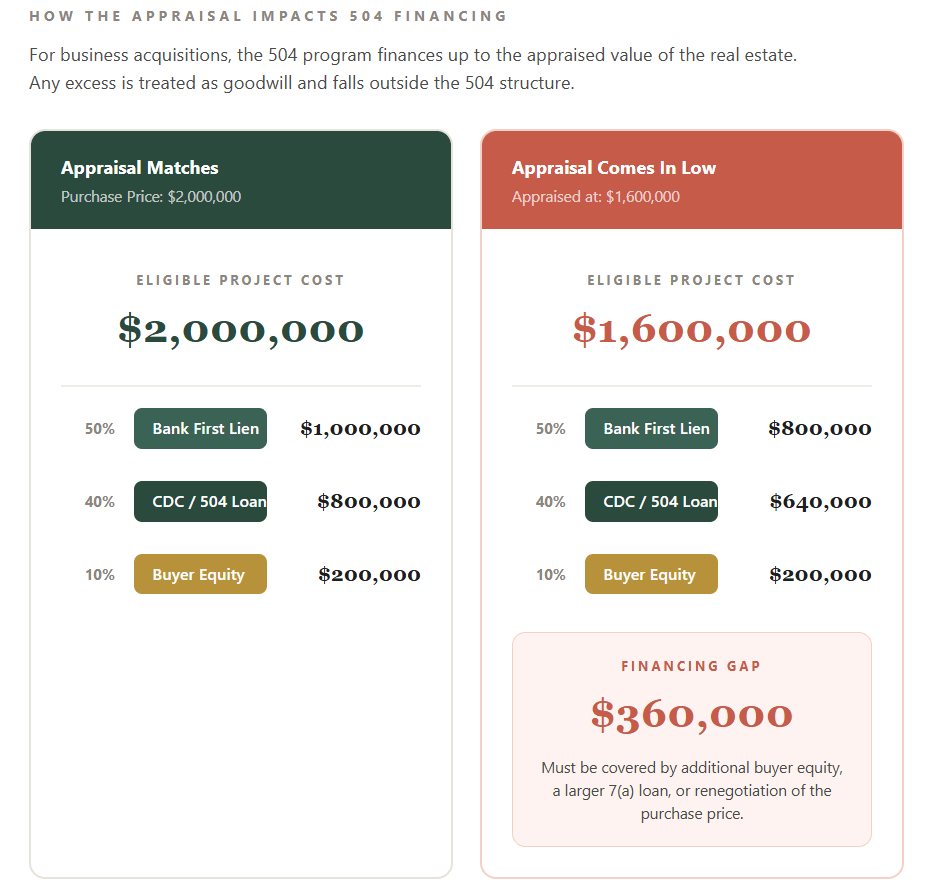Click the Bank First Lien badge under Appraisal Comes In Low
931x895 pixels.
[651, 429]
